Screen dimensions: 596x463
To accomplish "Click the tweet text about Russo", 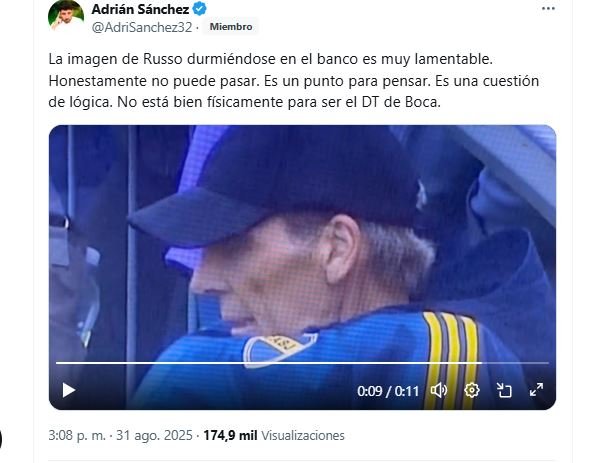I will [x=293, y=81].
